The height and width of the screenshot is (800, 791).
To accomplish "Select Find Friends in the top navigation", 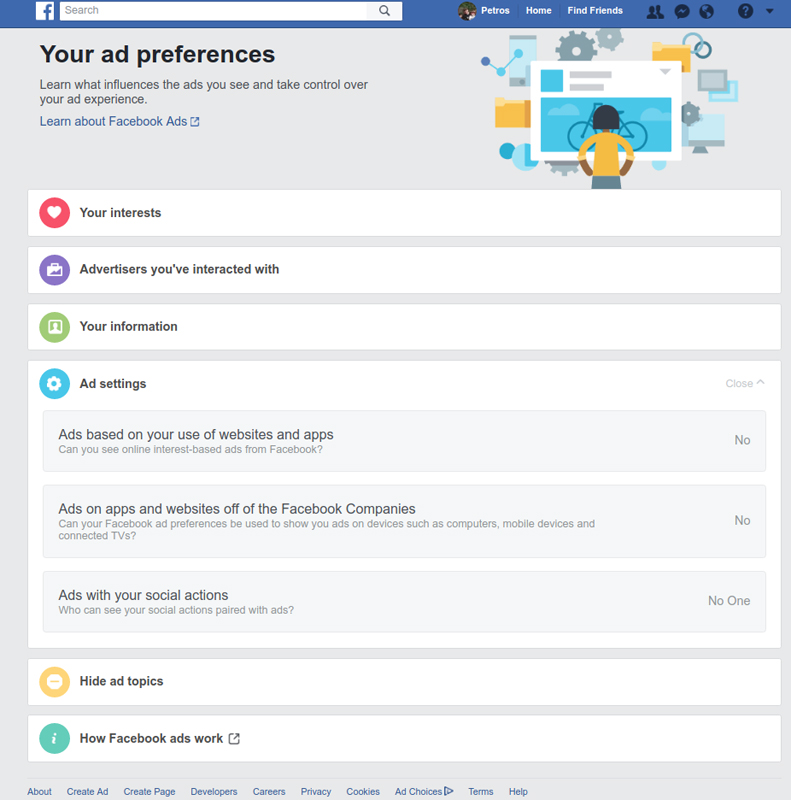I will [x=594, y=11].
